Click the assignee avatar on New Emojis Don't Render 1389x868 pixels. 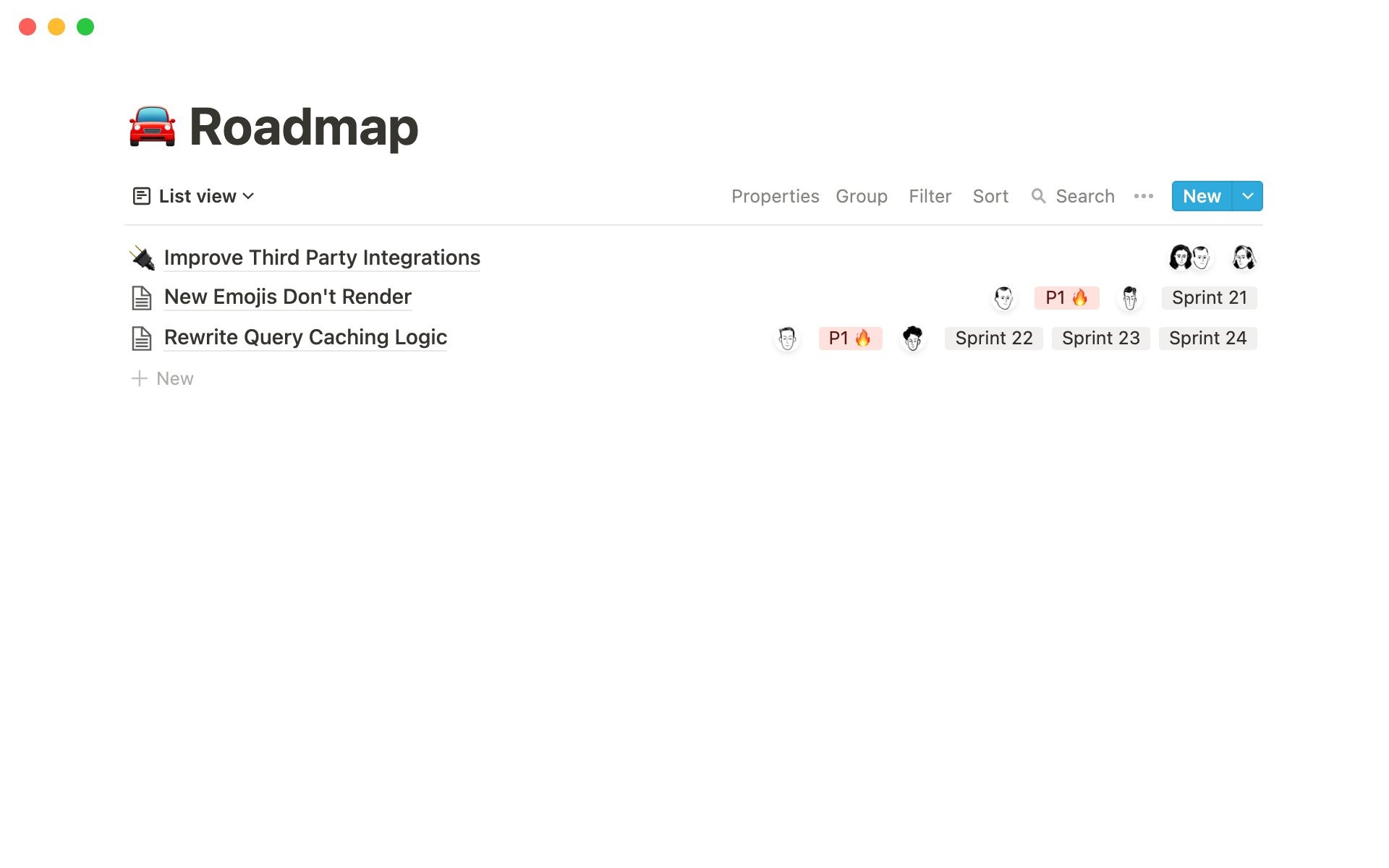[x=1003, y=297]
